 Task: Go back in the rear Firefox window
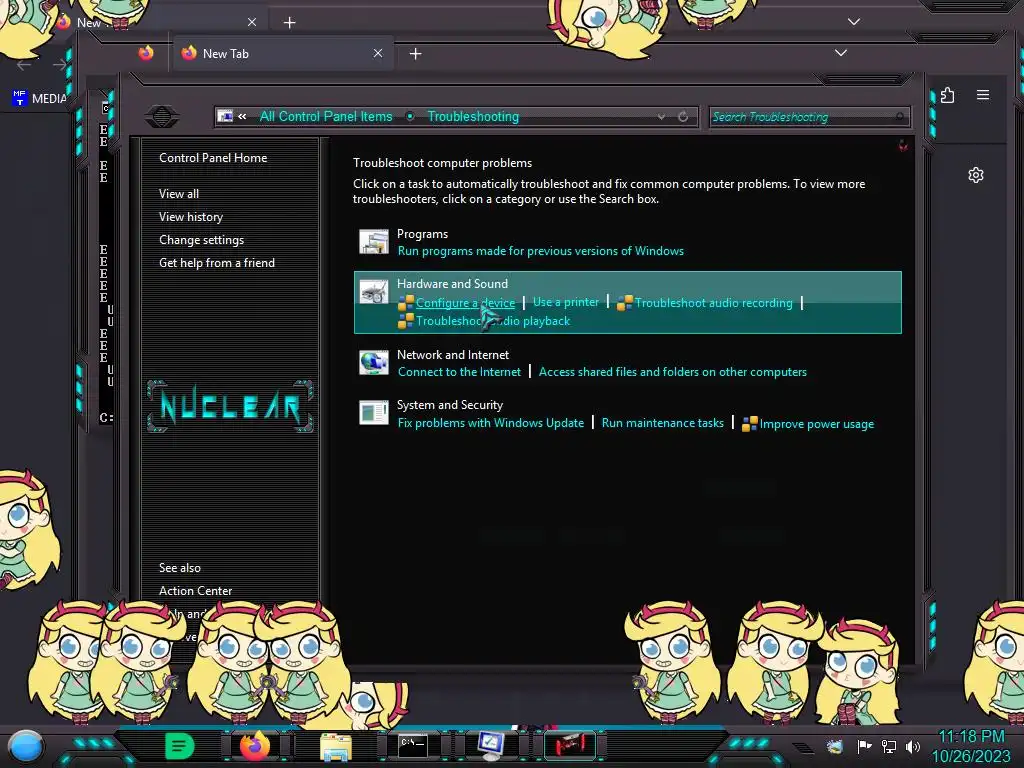pos(24,65)
